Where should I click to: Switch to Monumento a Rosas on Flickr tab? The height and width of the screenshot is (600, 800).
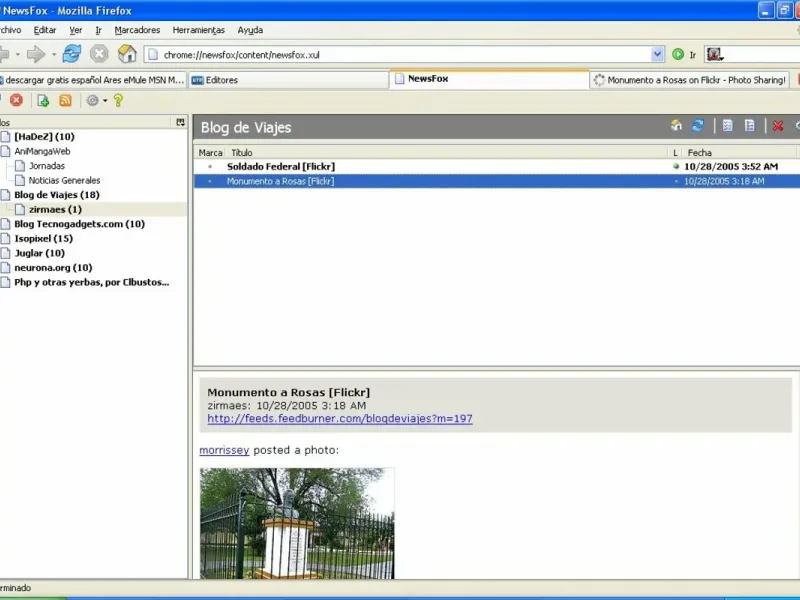coord(690,80)
